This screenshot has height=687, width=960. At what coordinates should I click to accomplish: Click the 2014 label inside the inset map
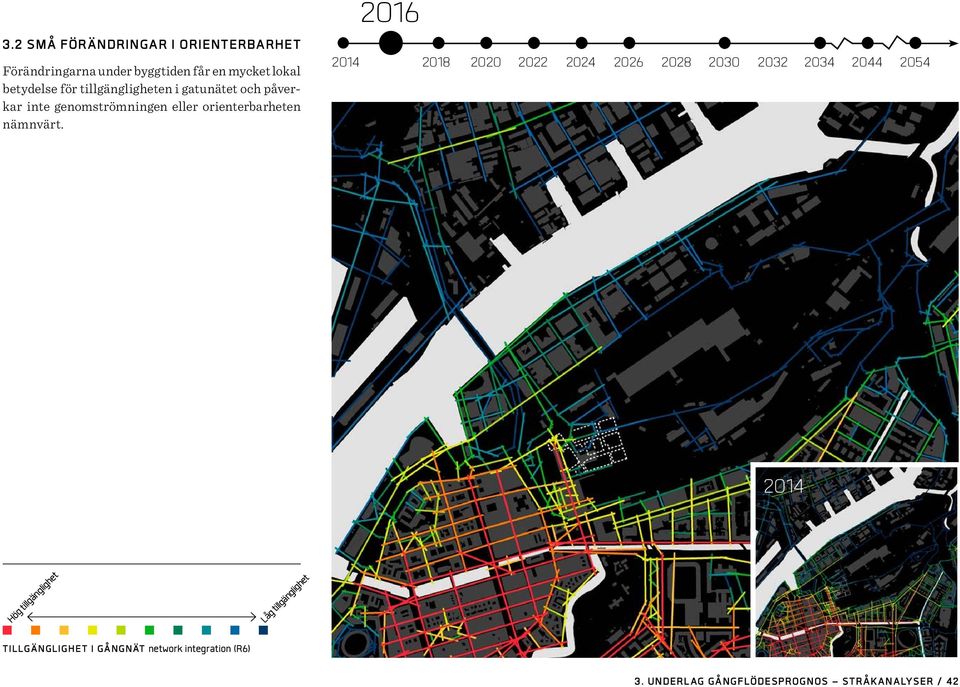tap(783, 486)
